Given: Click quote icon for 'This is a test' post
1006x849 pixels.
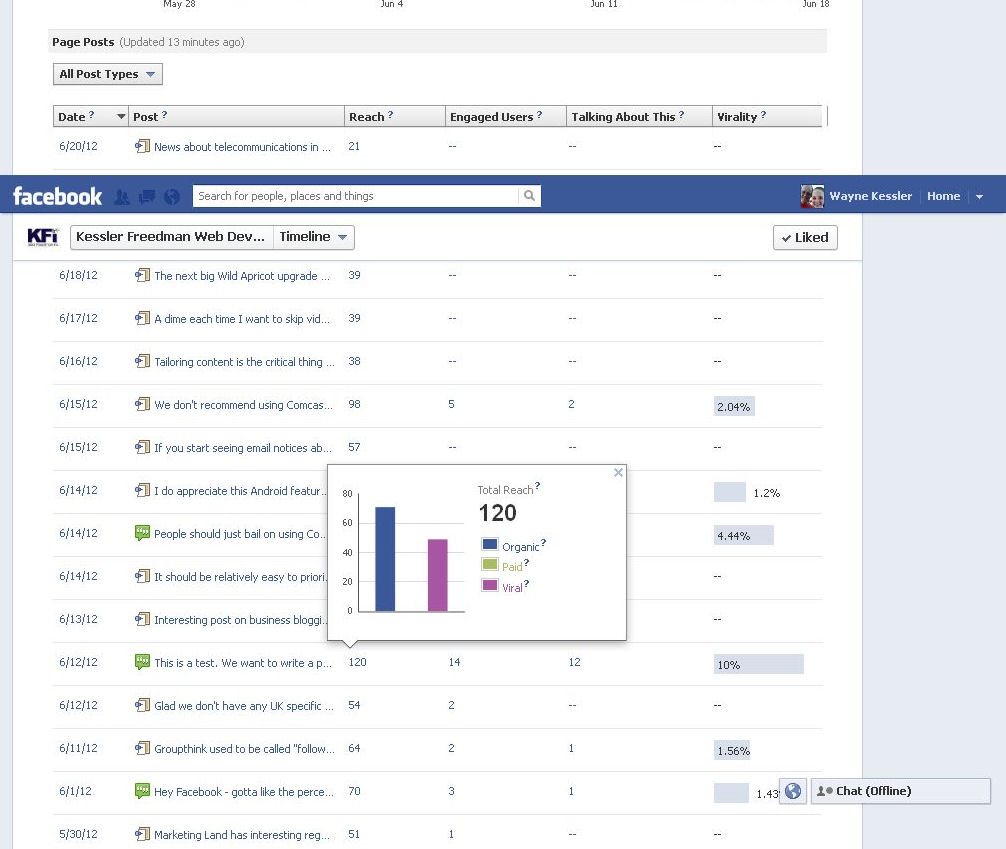Looking at the screenshot, I should 142,662.
